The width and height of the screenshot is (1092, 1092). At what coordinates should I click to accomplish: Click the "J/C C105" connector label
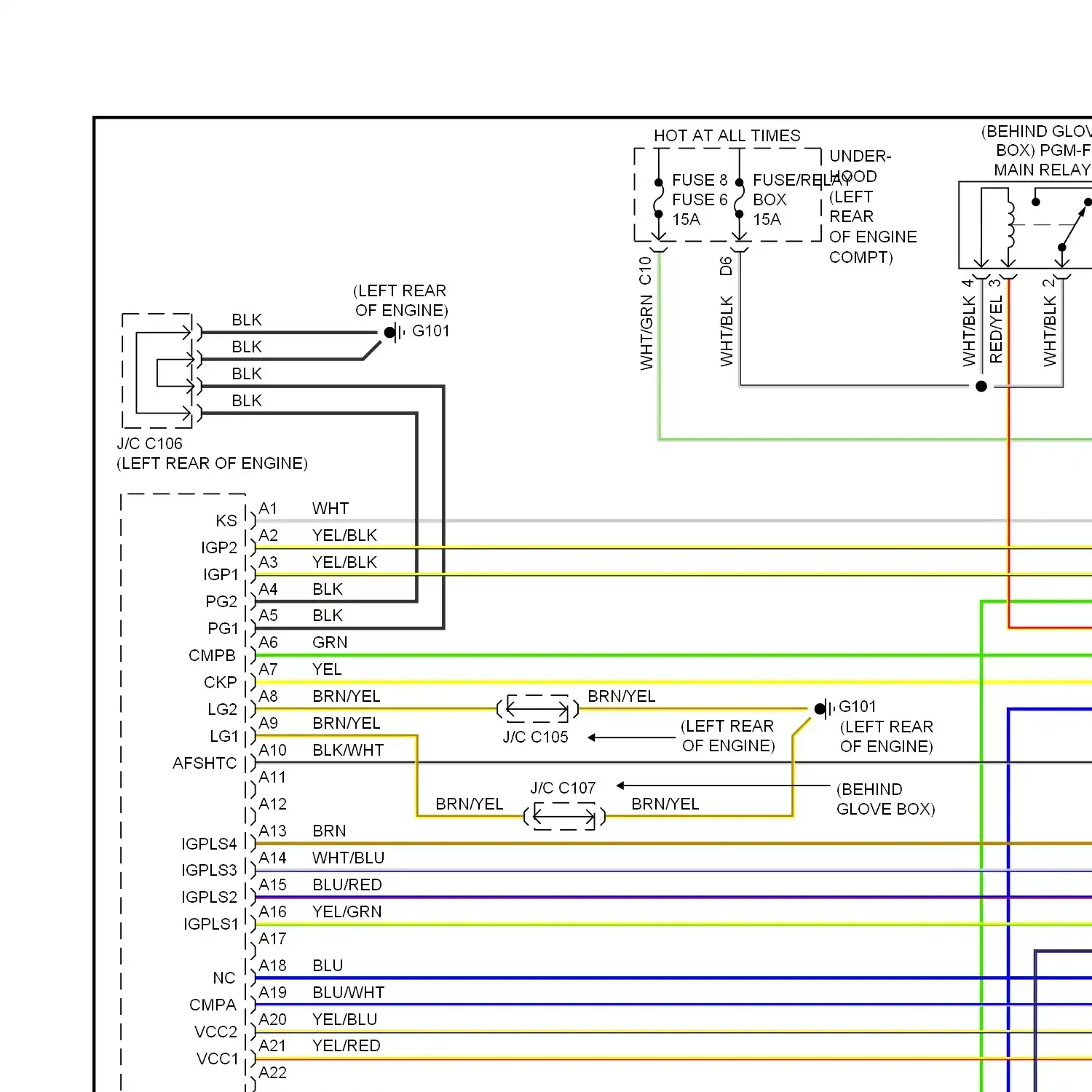tap(535, 737)
